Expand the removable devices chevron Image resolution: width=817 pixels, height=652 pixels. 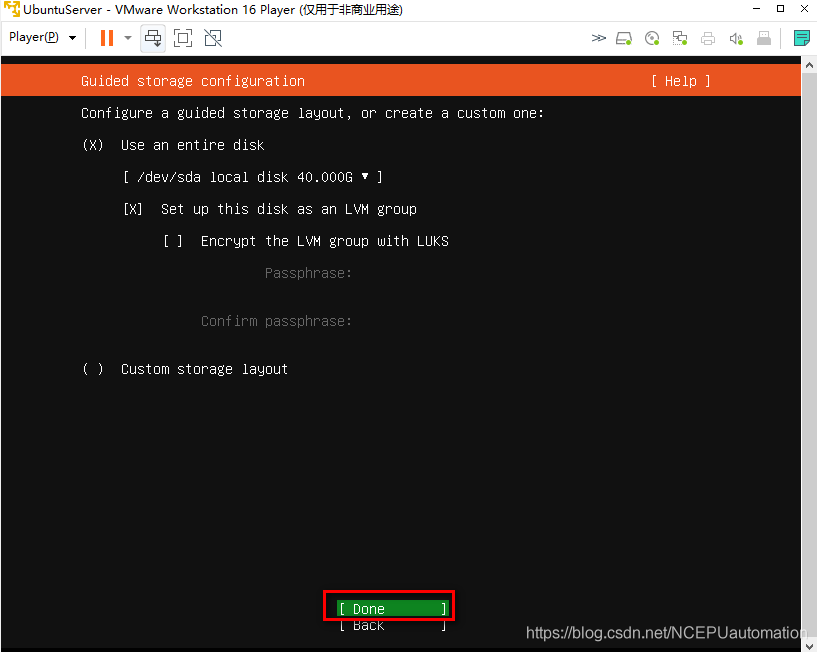(599, 38)
